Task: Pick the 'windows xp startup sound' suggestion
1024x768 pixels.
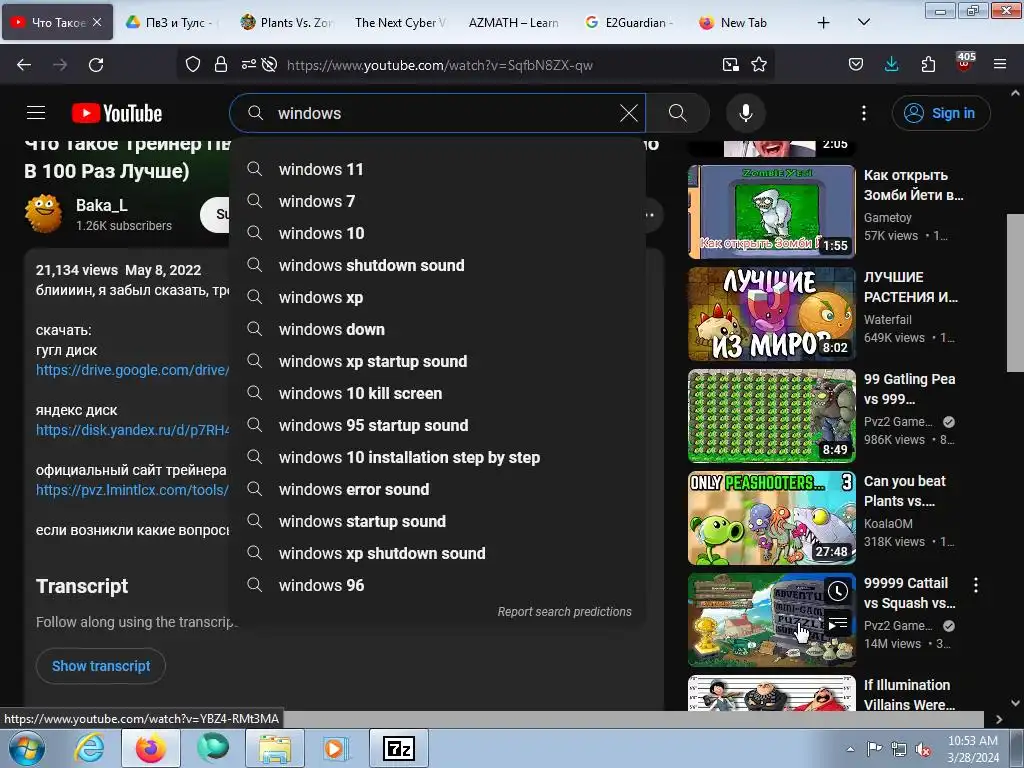Action: (437, 361)
